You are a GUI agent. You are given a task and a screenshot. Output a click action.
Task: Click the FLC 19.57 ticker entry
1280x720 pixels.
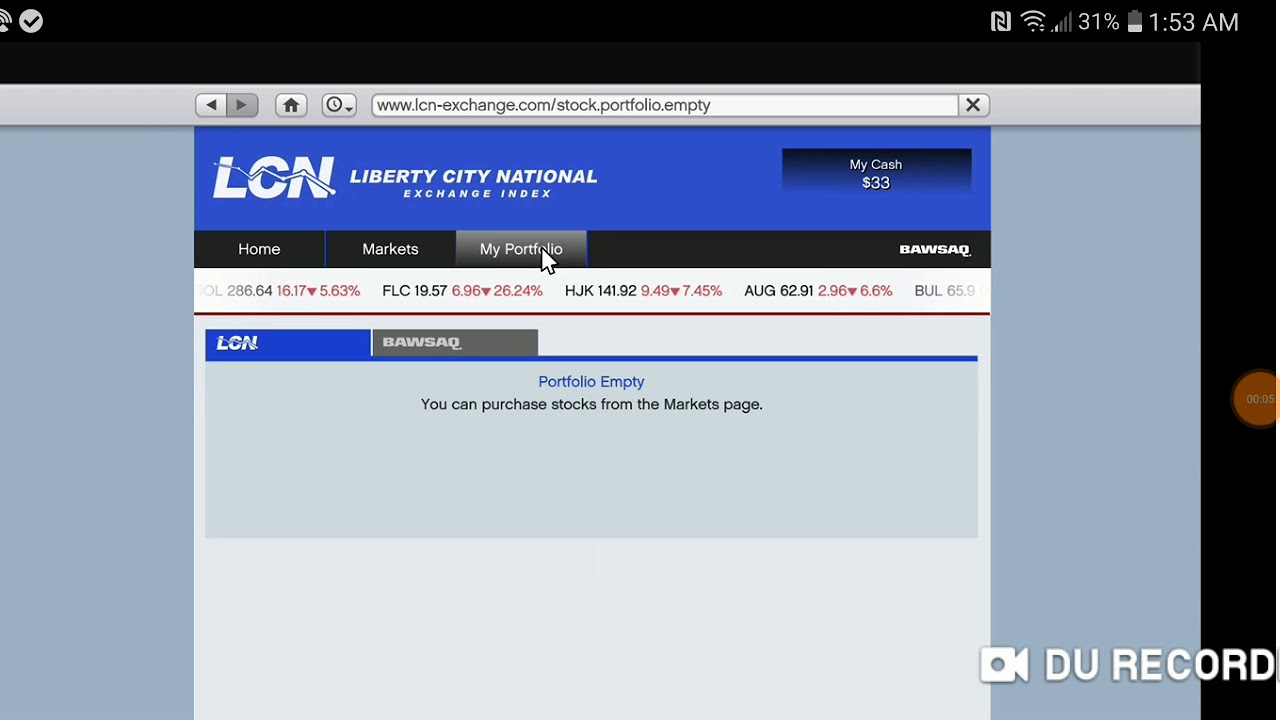(x=462, y=291)
